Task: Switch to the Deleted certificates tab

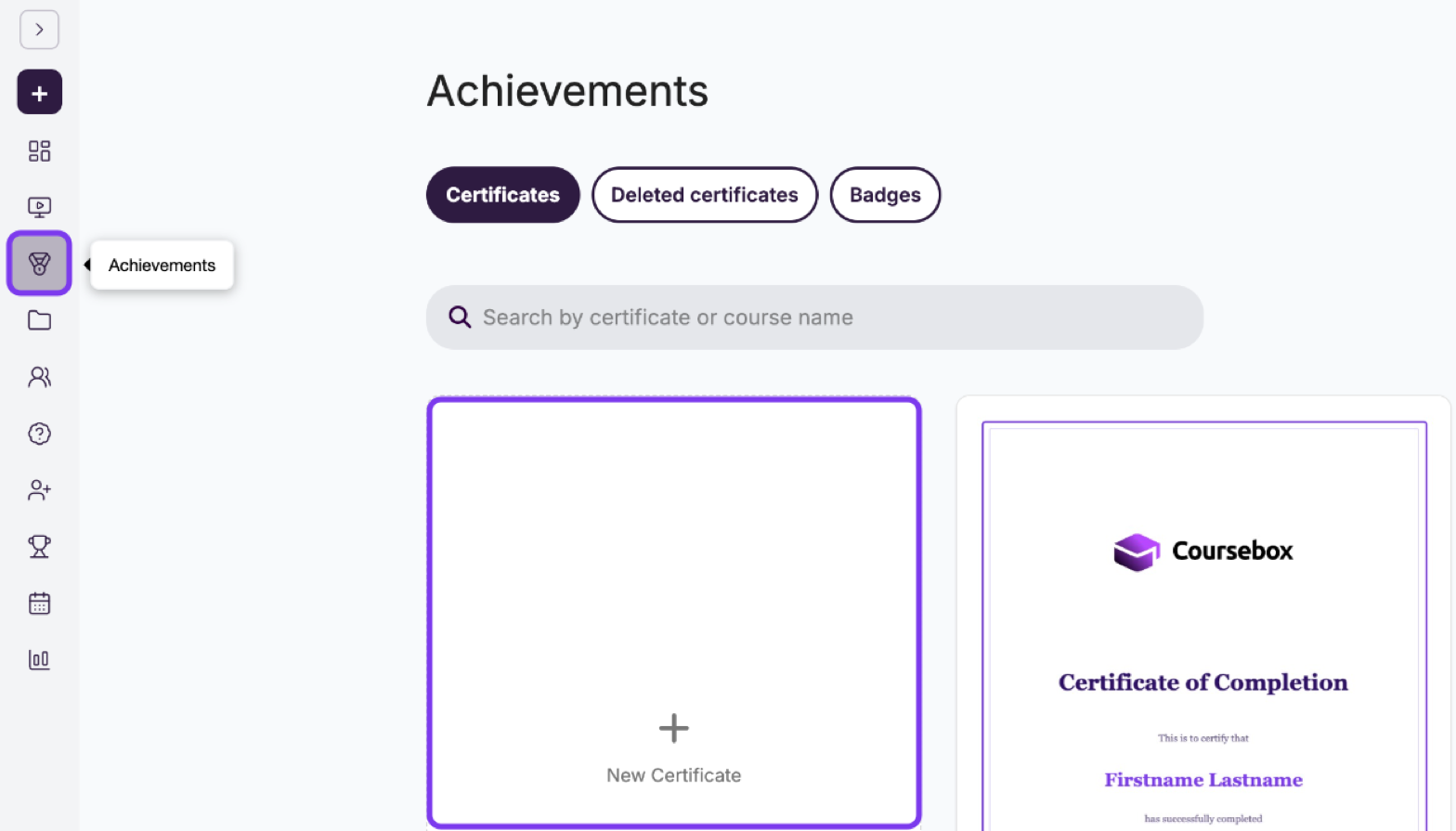Action: pyautogui.click(x=705, y=195)
